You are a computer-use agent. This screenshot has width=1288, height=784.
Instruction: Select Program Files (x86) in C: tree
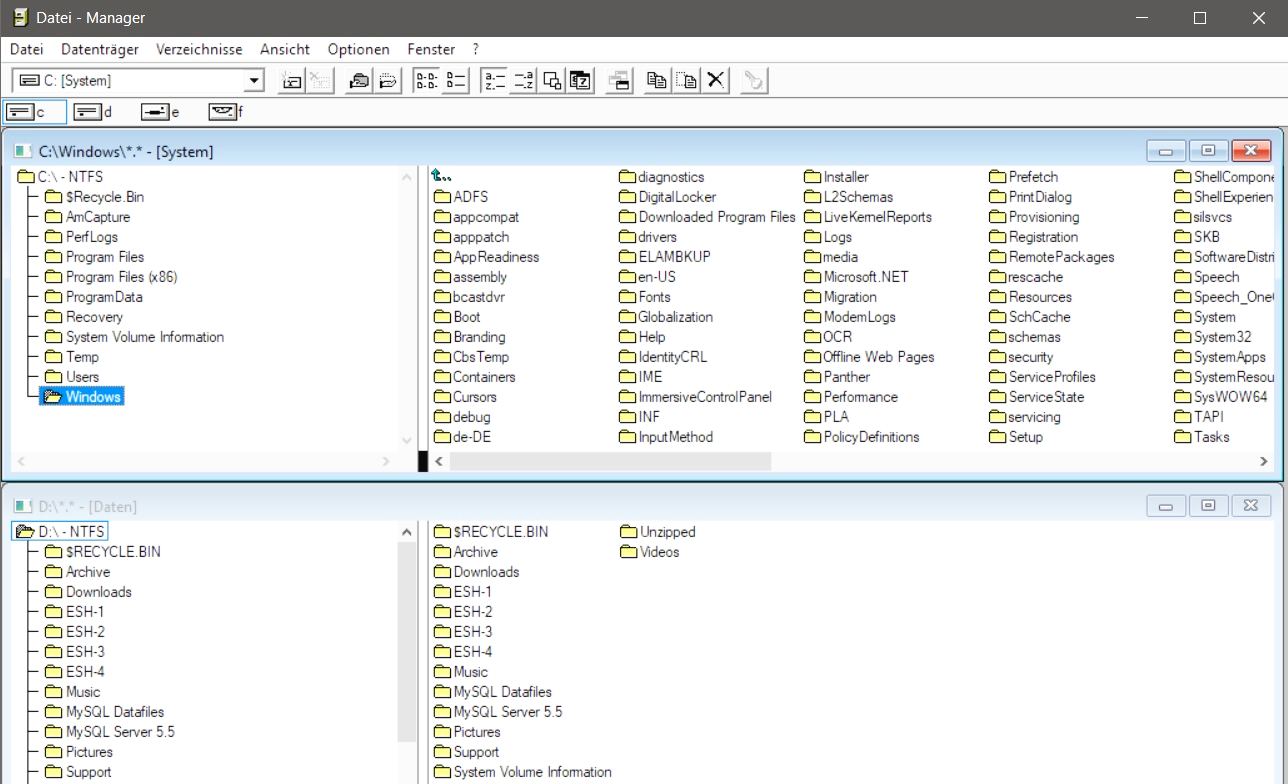[111, 277]
